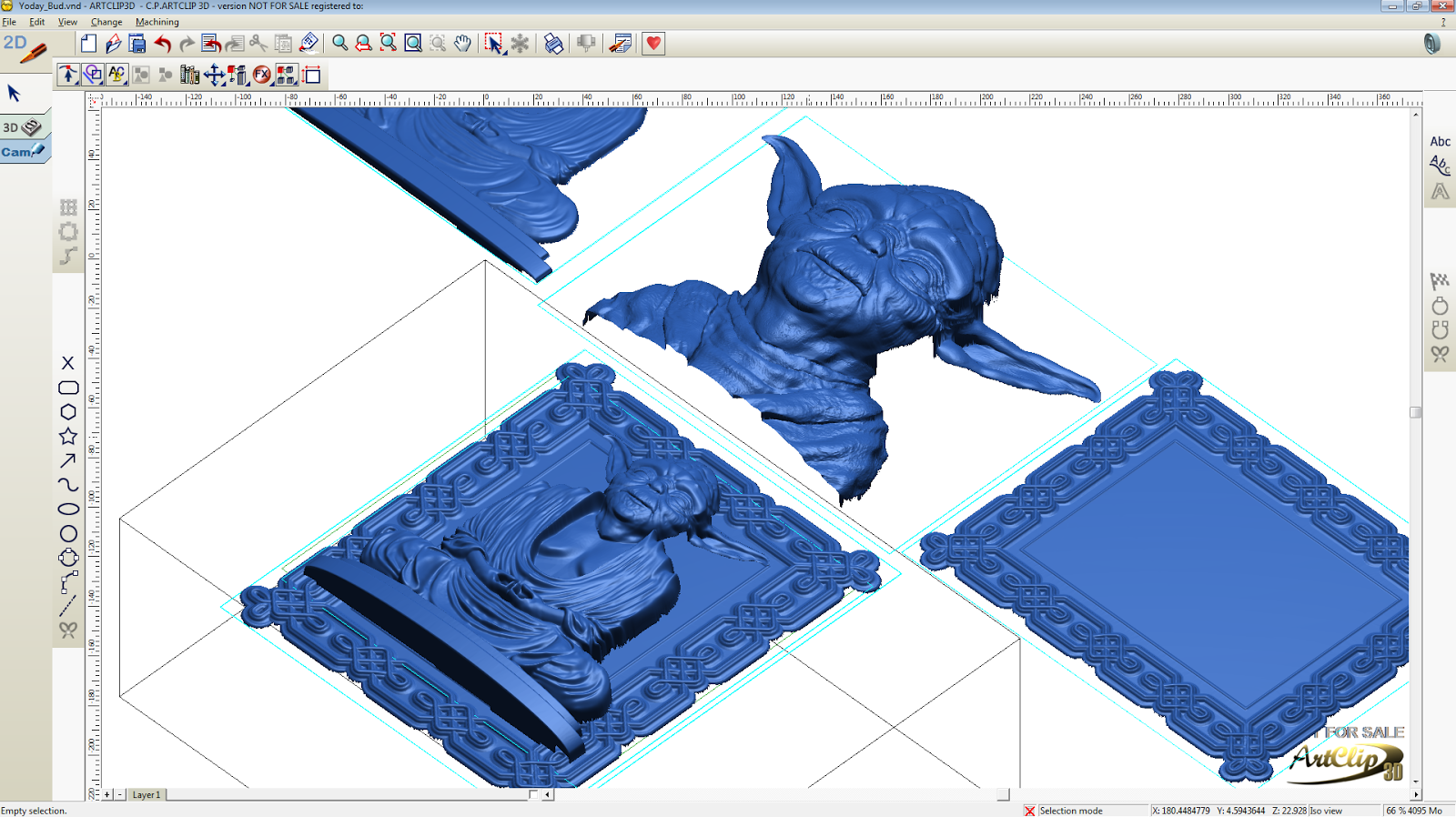Click the snowflake freeze icon

click(x=520, y=44)
